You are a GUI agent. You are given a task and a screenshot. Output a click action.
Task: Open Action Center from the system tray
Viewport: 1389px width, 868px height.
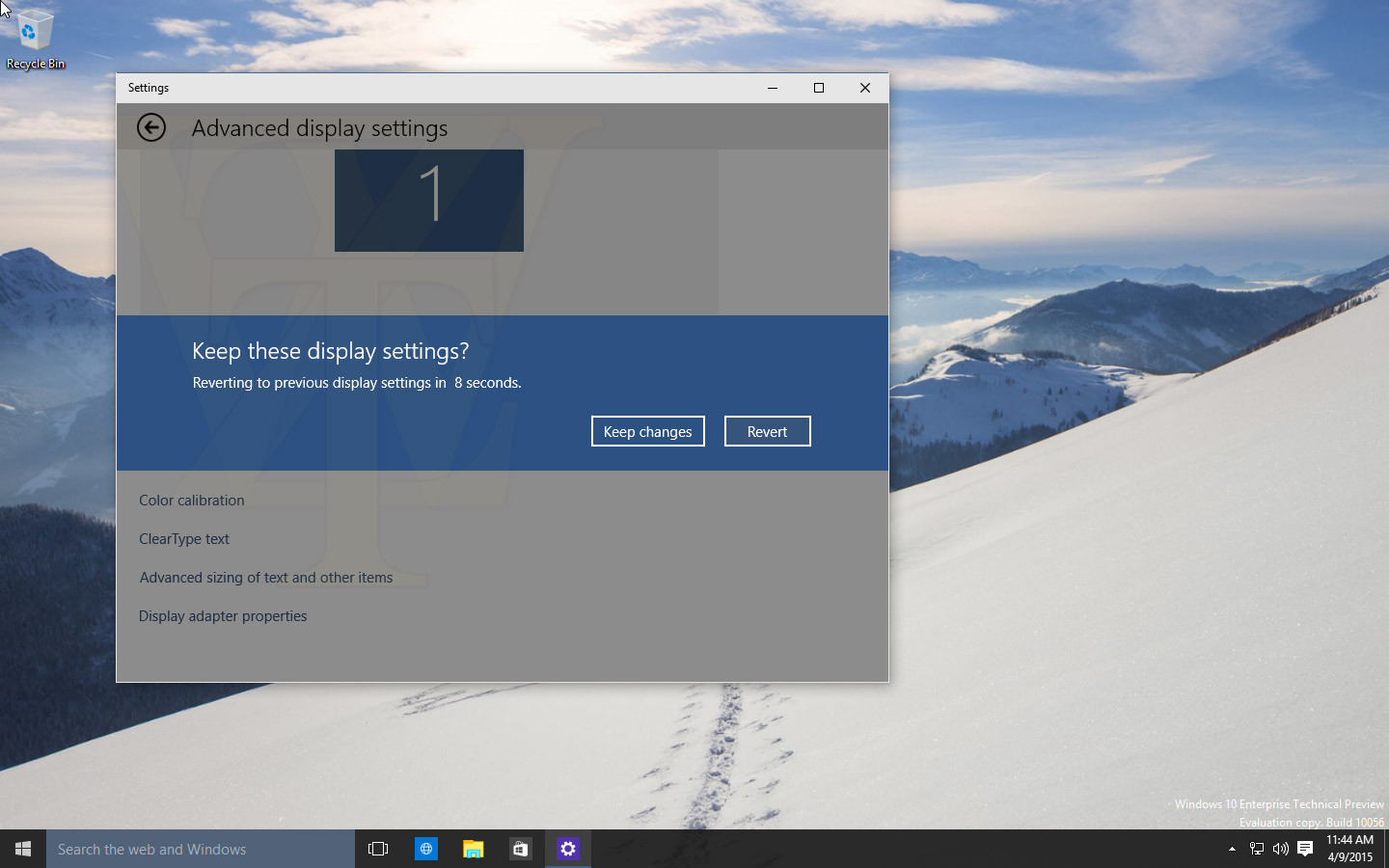tap(1305, 849)
